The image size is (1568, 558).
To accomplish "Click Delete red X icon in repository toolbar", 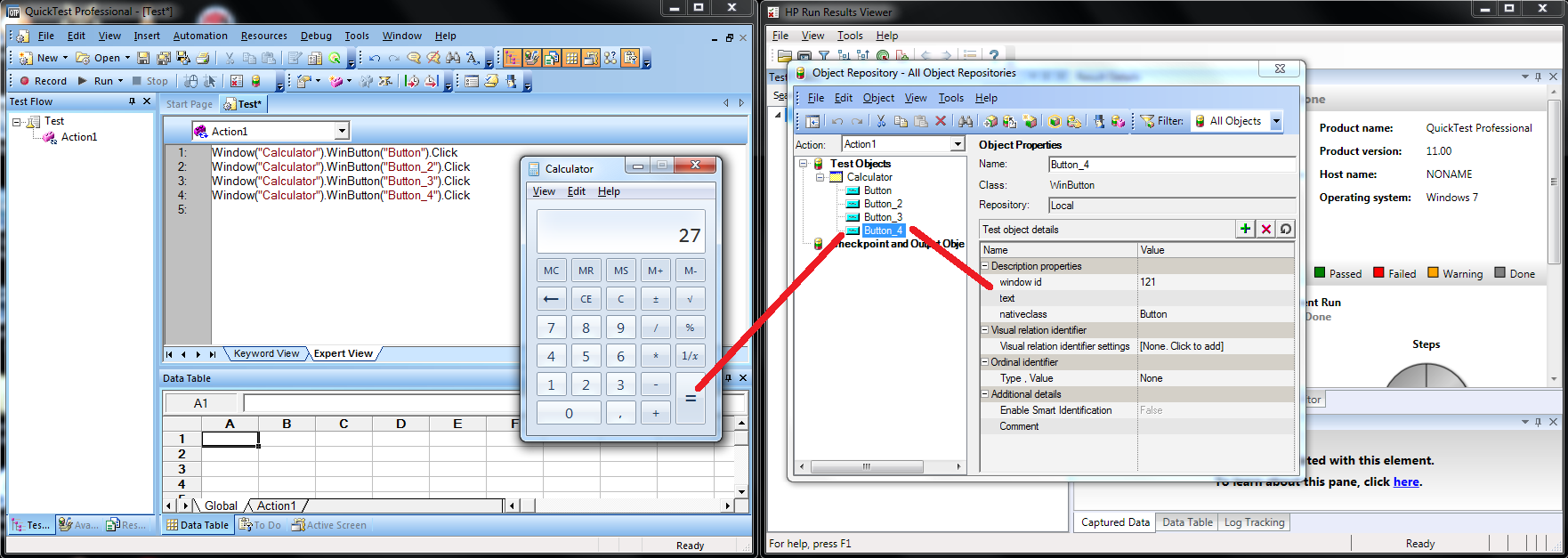I will coord(941,121).
